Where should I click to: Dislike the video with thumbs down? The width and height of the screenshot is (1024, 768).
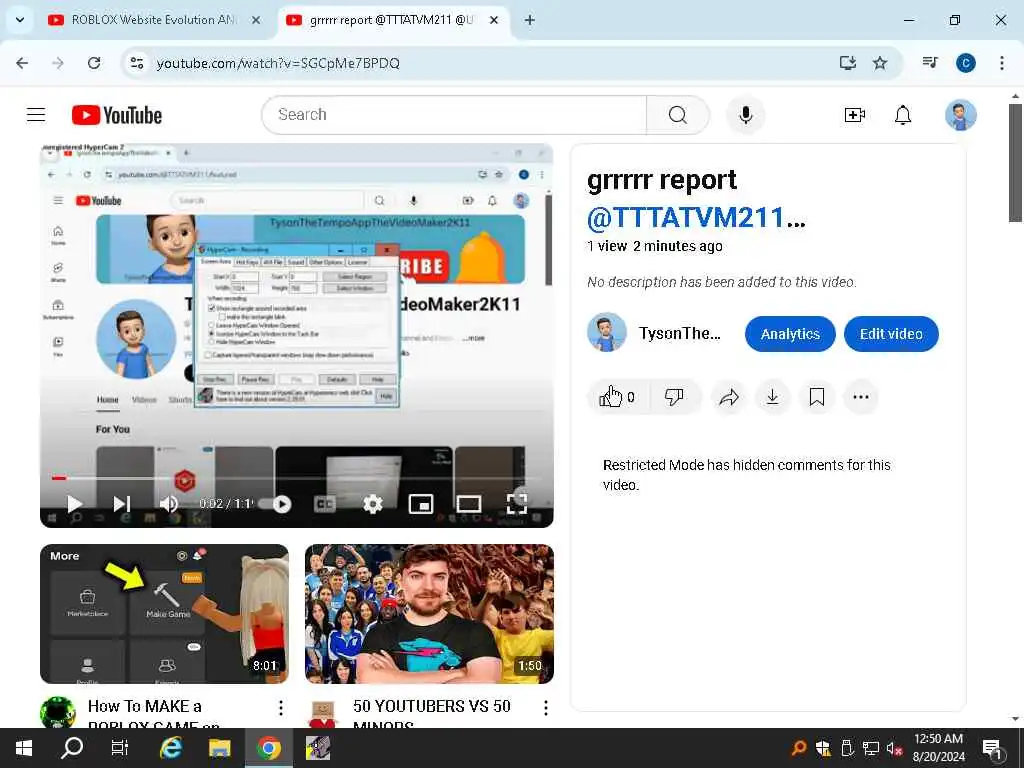674,396
